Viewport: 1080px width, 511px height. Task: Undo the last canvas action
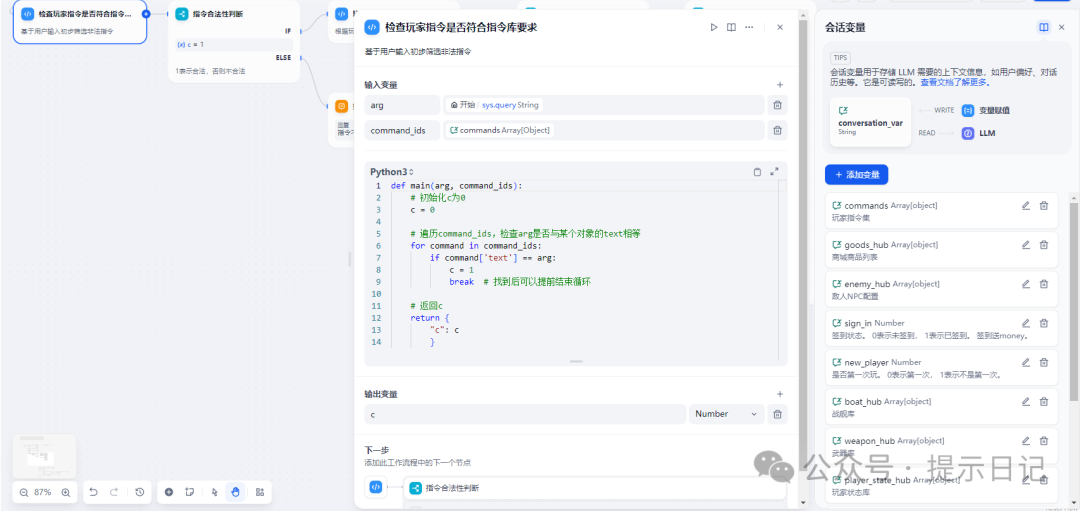93,492
